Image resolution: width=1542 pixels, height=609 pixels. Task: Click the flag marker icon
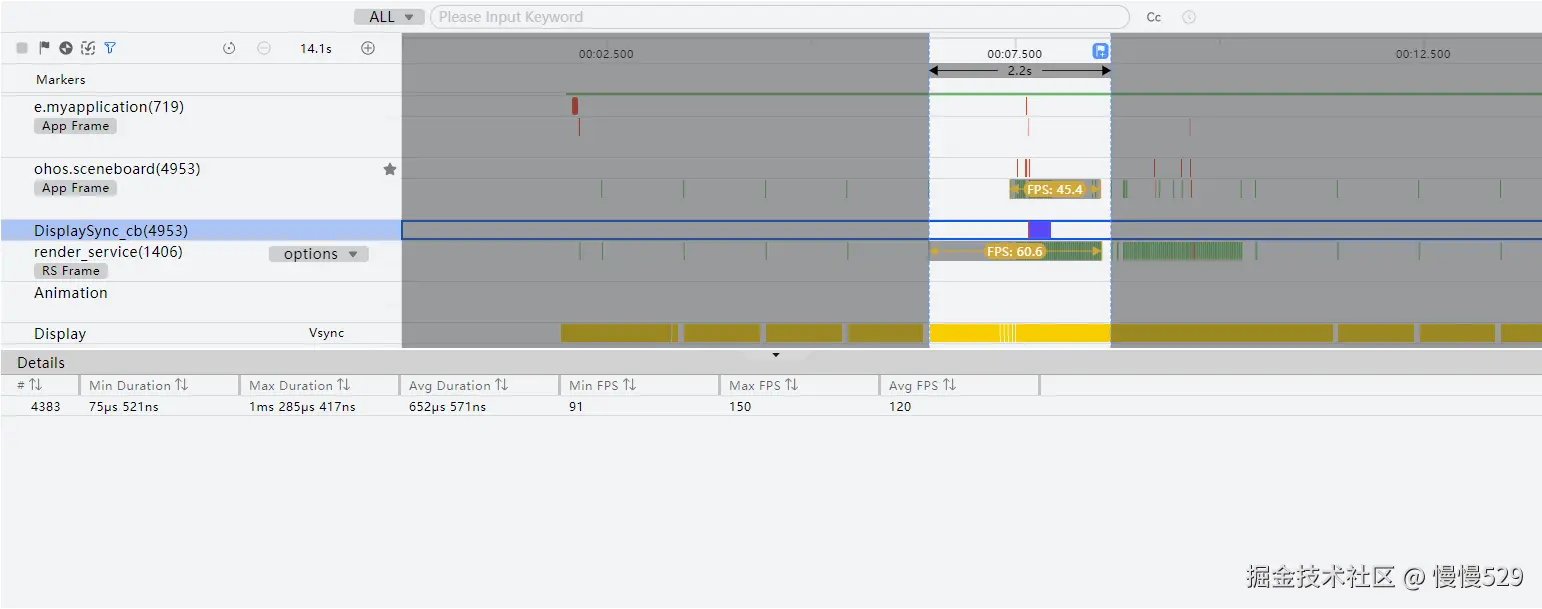coord(44,48)
